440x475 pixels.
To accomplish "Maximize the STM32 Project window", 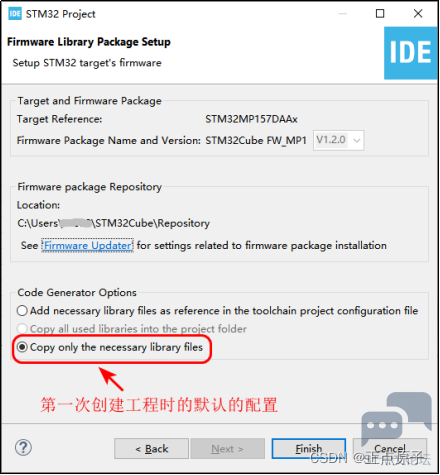I will 380,14.
